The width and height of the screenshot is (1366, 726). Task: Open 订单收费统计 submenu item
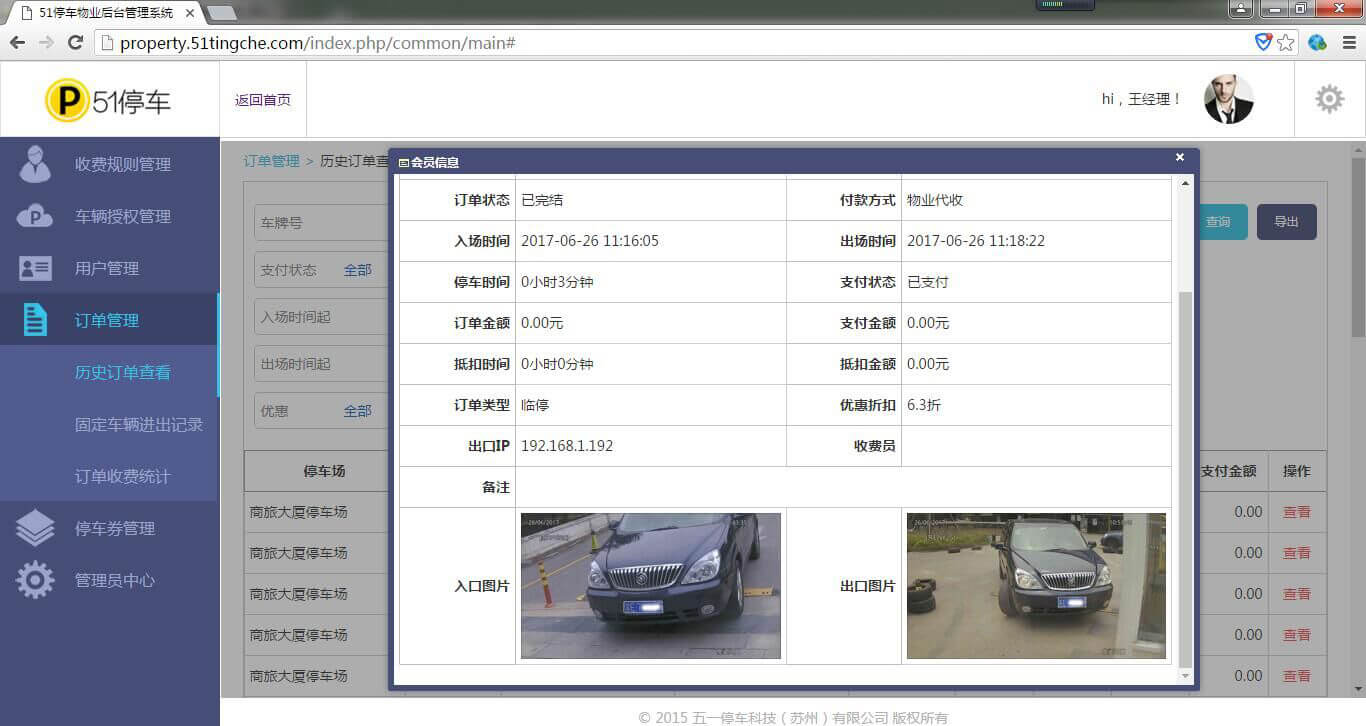pyautogui.click(x=122, y=476)
